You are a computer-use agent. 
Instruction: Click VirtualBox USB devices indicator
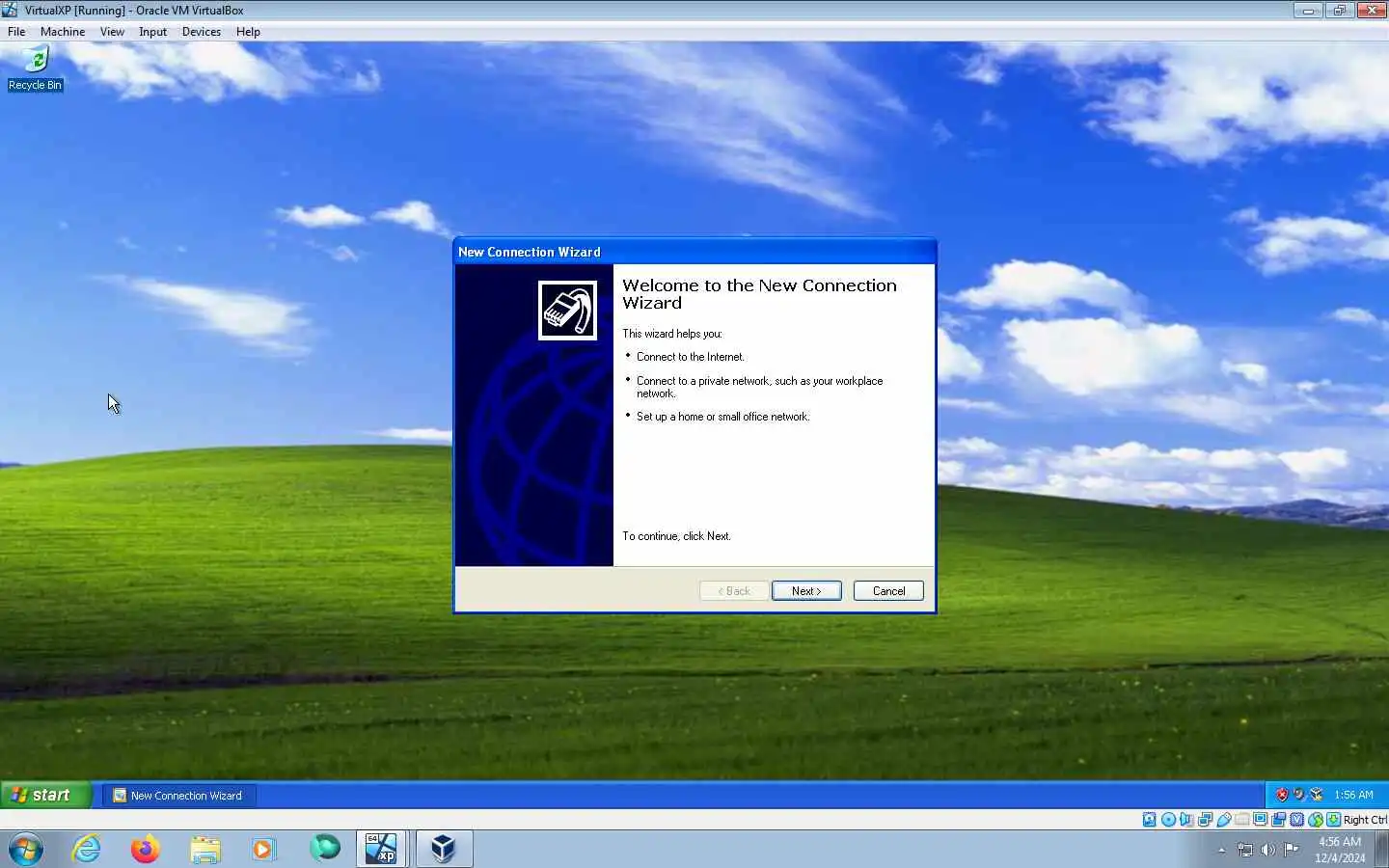pos(1224,820)
